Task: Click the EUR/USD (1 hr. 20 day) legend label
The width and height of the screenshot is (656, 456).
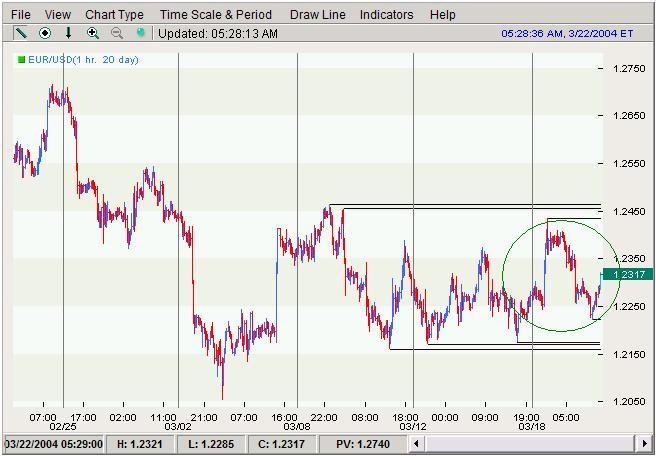Action: pos(83,60)
